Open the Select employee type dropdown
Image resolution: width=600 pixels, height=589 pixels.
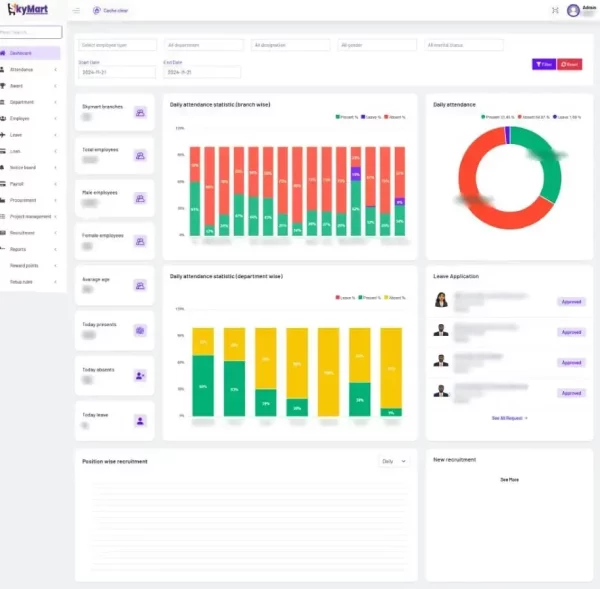click(x=118, y=45)
